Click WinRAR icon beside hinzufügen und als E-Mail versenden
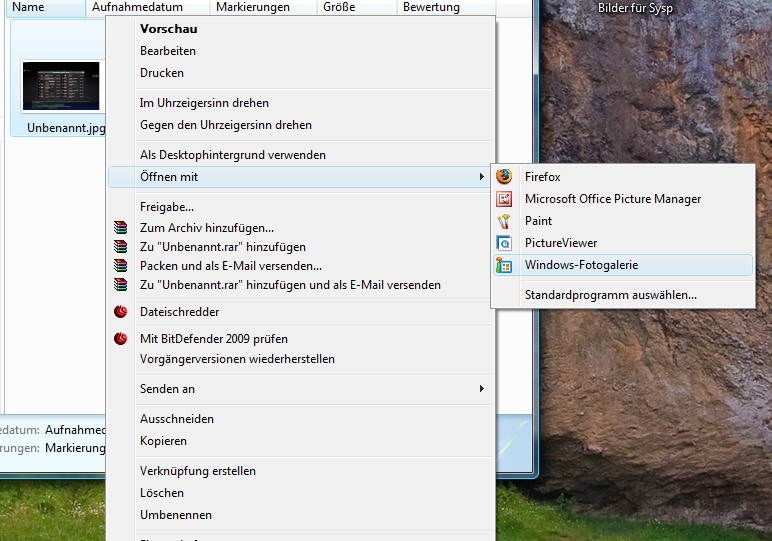This screenshot has width=772, height=541. pos(121,285)
